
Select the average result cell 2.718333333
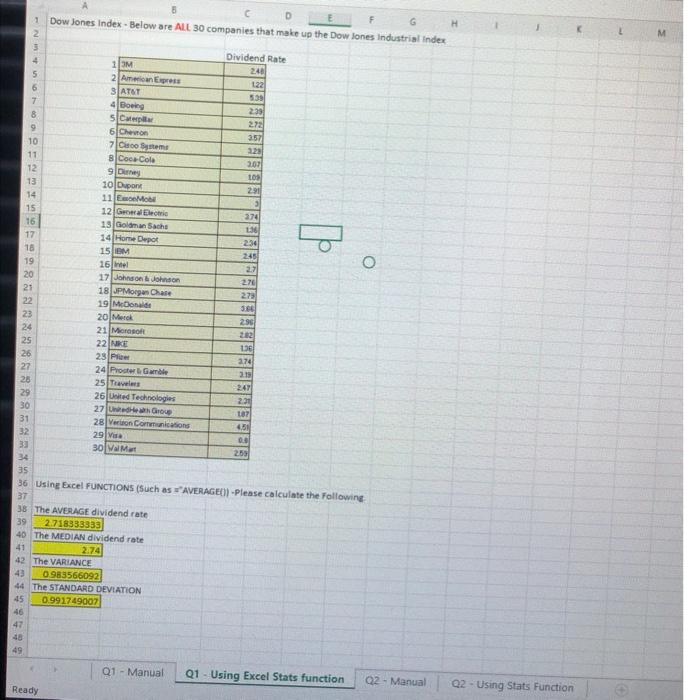point(68,523)
